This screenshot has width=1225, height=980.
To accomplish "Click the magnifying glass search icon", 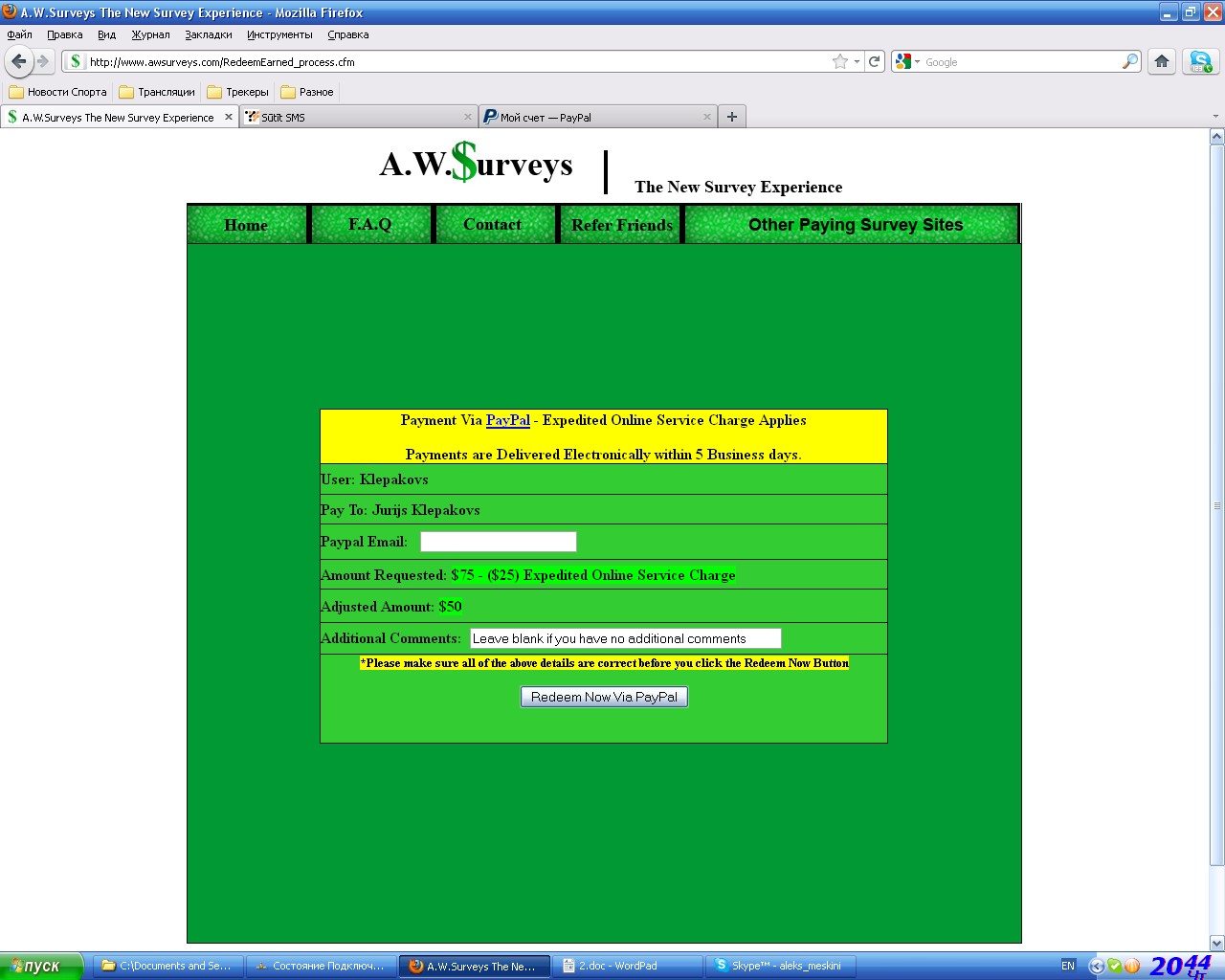I will pyautogui.click(x=1130, y=61).
